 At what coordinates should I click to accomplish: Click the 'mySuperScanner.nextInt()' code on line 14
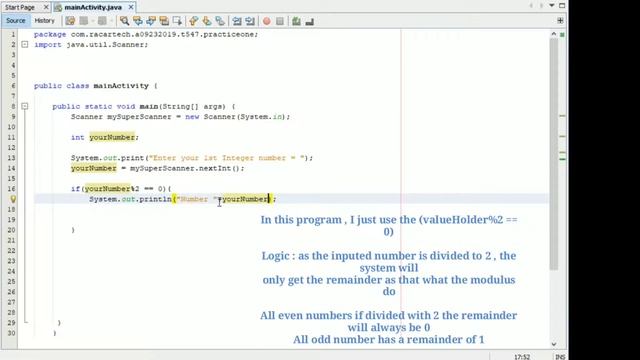[184, 168]
